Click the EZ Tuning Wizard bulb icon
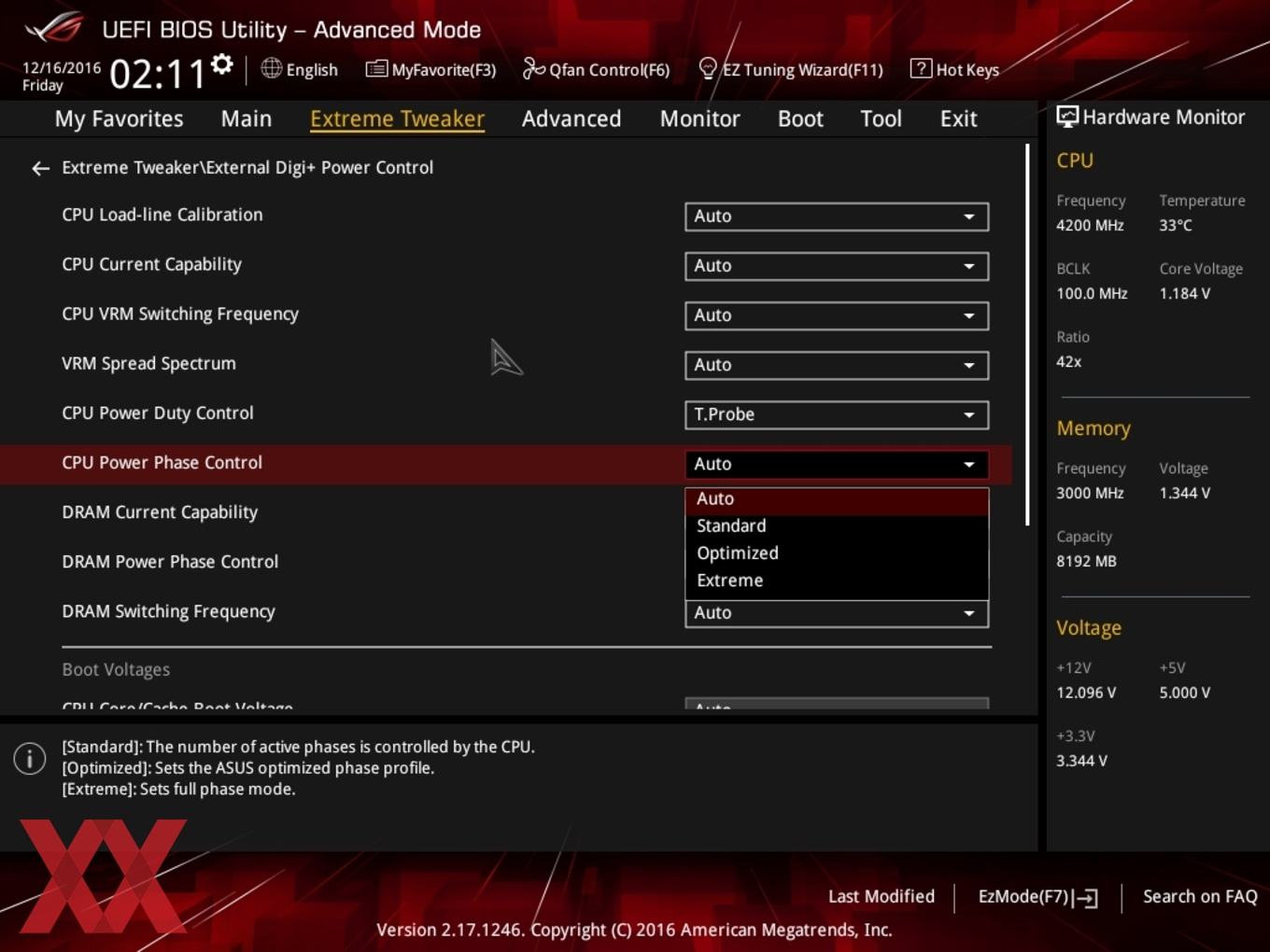1270x952 pixels. [x=708, y=69]
